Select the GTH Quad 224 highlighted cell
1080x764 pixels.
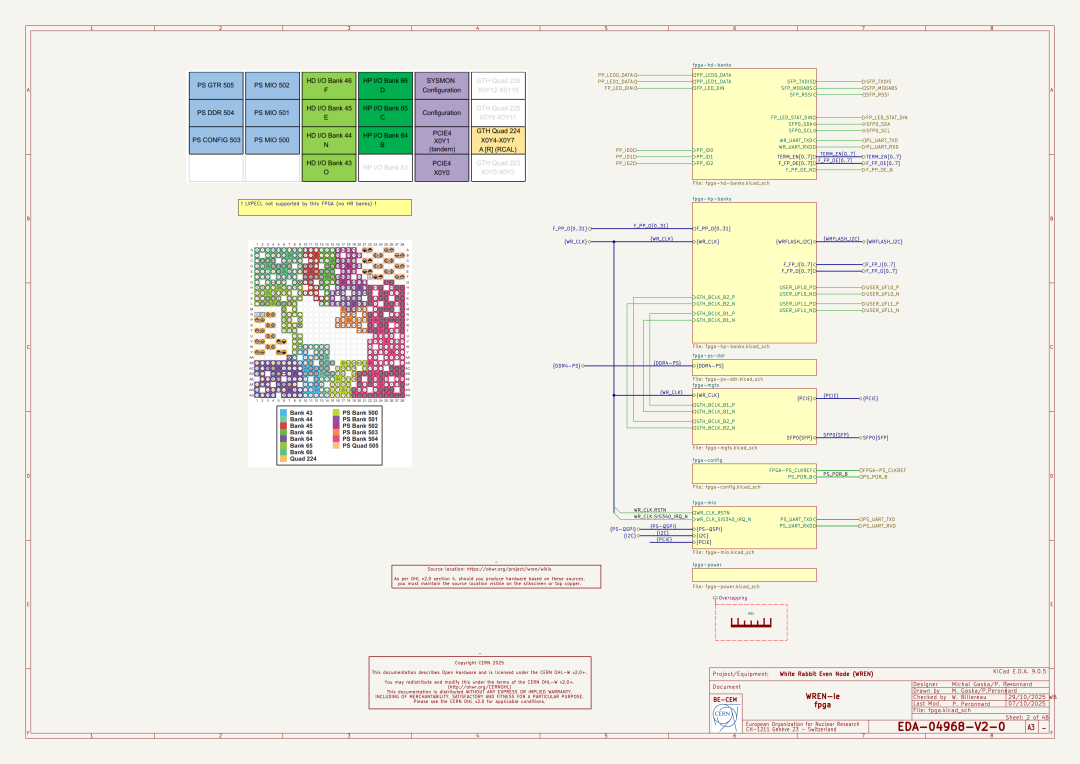click(498, 140)
